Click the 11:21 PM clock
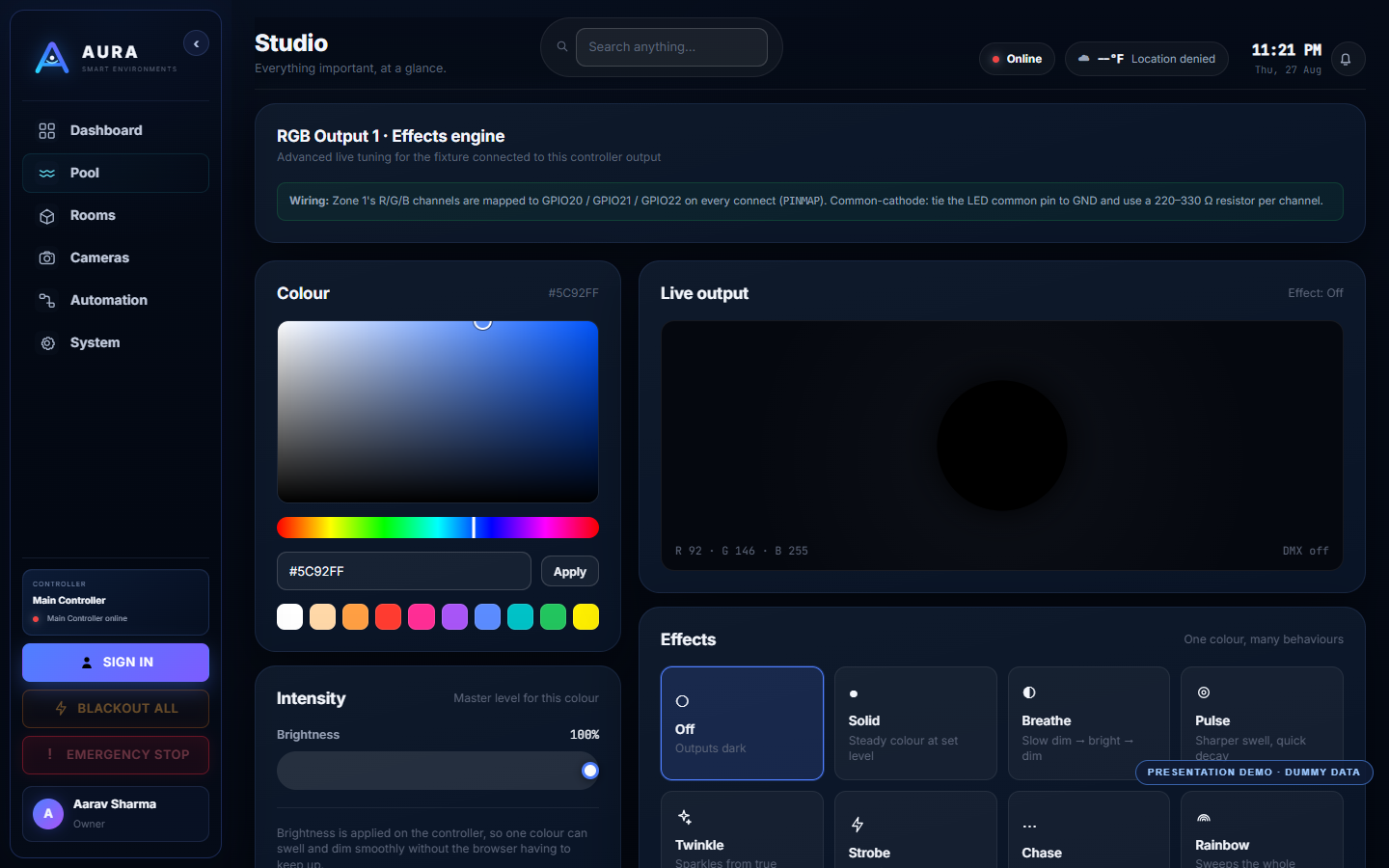1389x868 pixels. tap(1287, 50)
